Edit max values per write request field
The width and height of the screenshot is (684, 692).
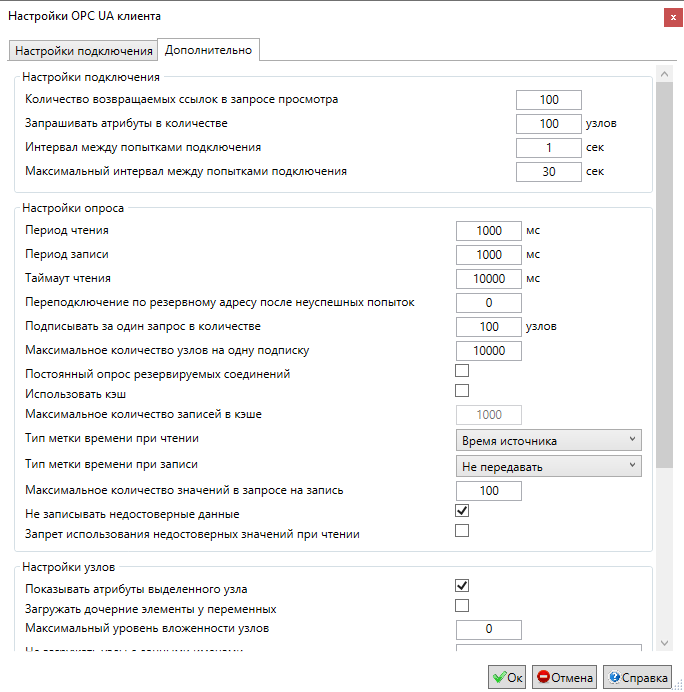pyautogui.click(x=489, y=491)
